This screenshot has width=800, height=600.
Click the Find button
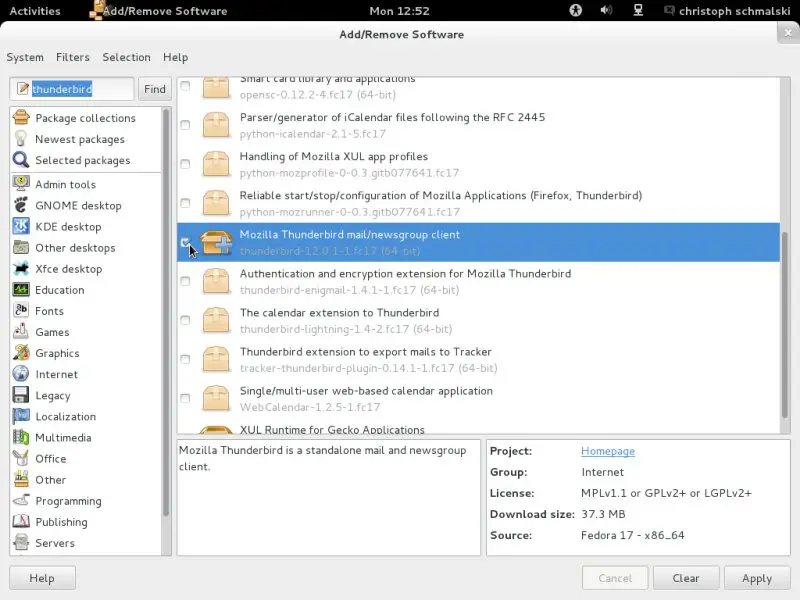pyautogui.click(x=155, y=89)
